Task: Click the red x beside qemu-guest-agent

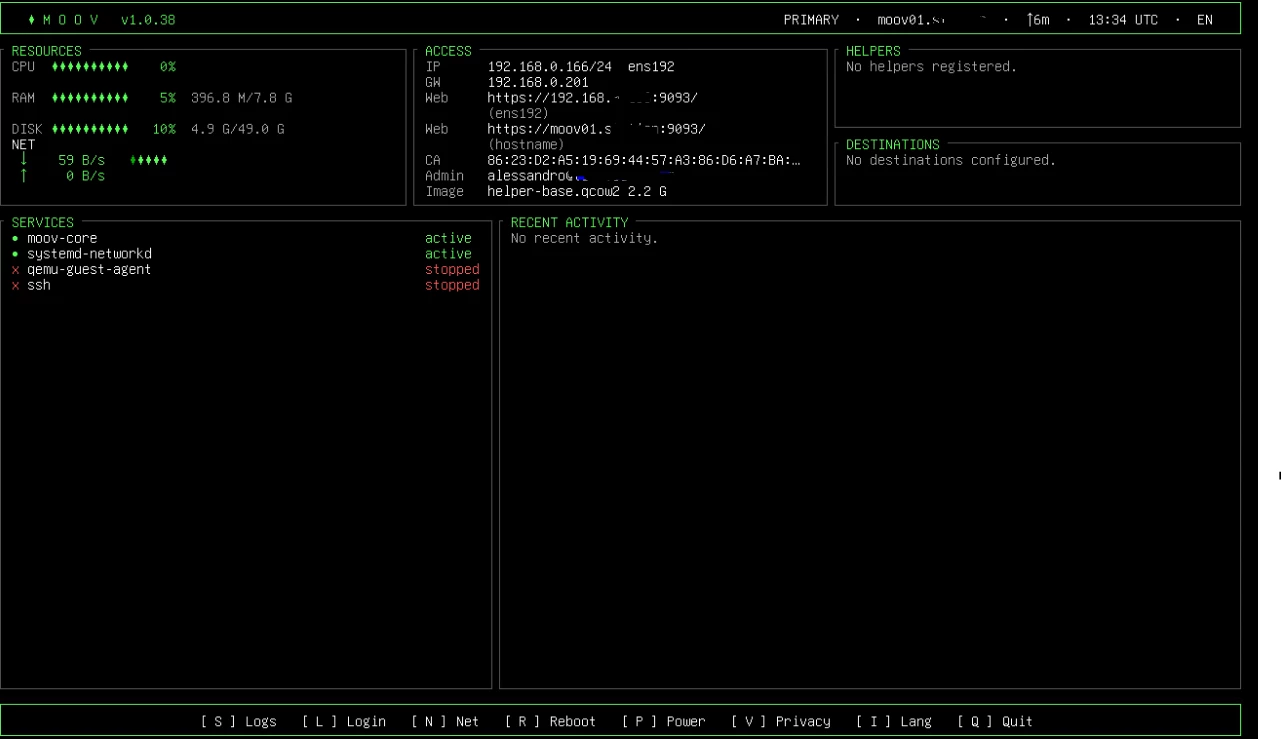Action: [15, 270]
